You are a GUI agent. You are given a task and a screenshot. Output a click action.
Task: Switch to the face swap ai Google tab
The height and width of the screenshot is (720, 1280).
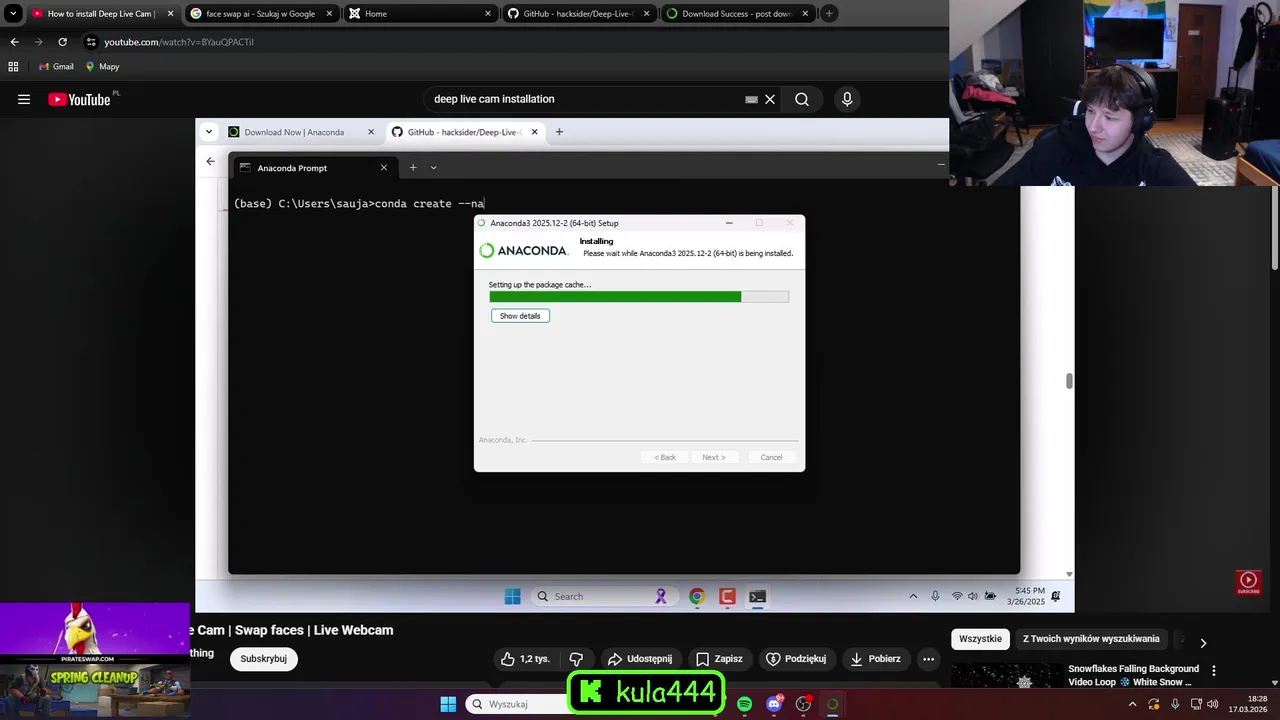click(x=262, y=14)
